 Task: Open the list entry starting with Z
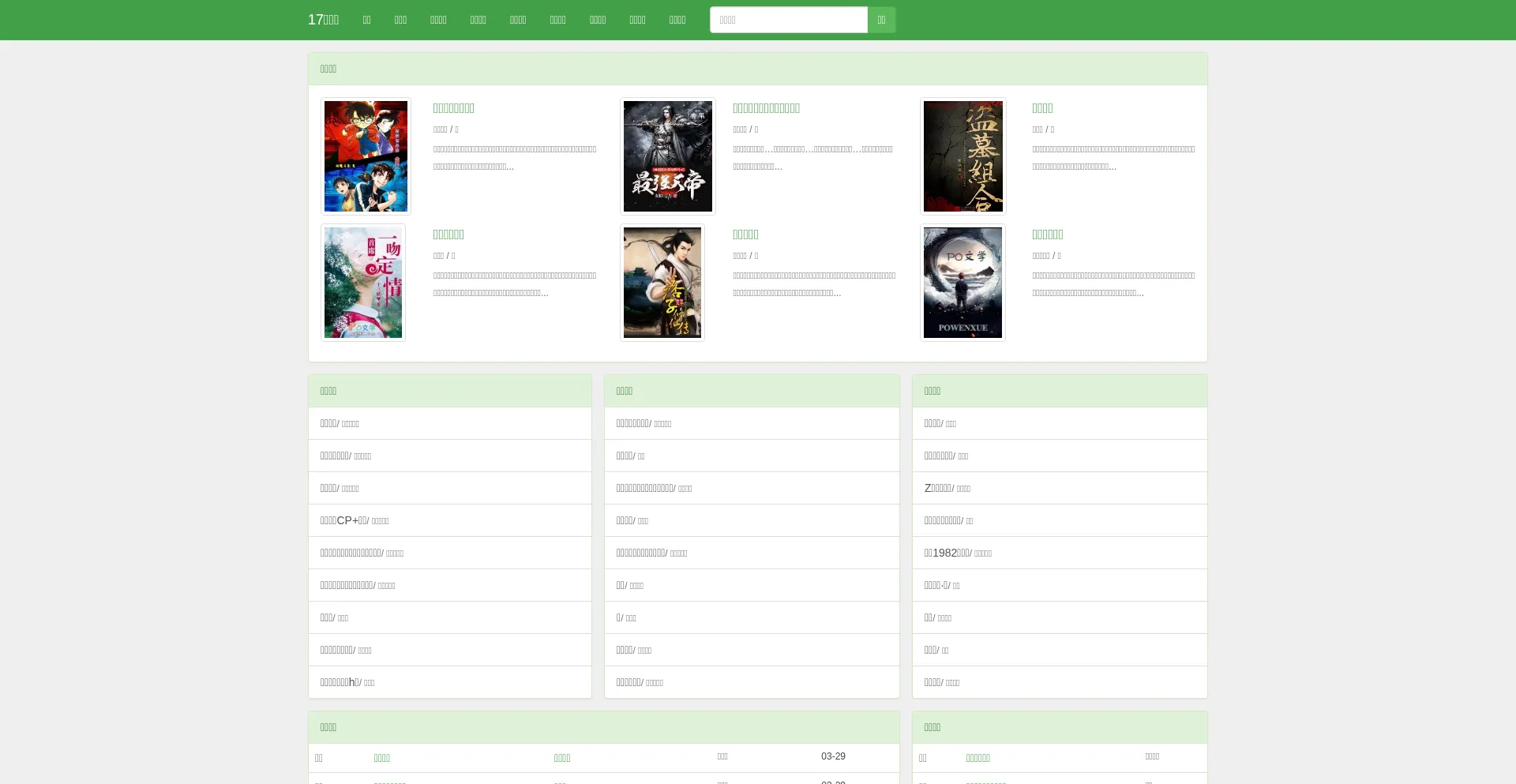coord(939,488)
